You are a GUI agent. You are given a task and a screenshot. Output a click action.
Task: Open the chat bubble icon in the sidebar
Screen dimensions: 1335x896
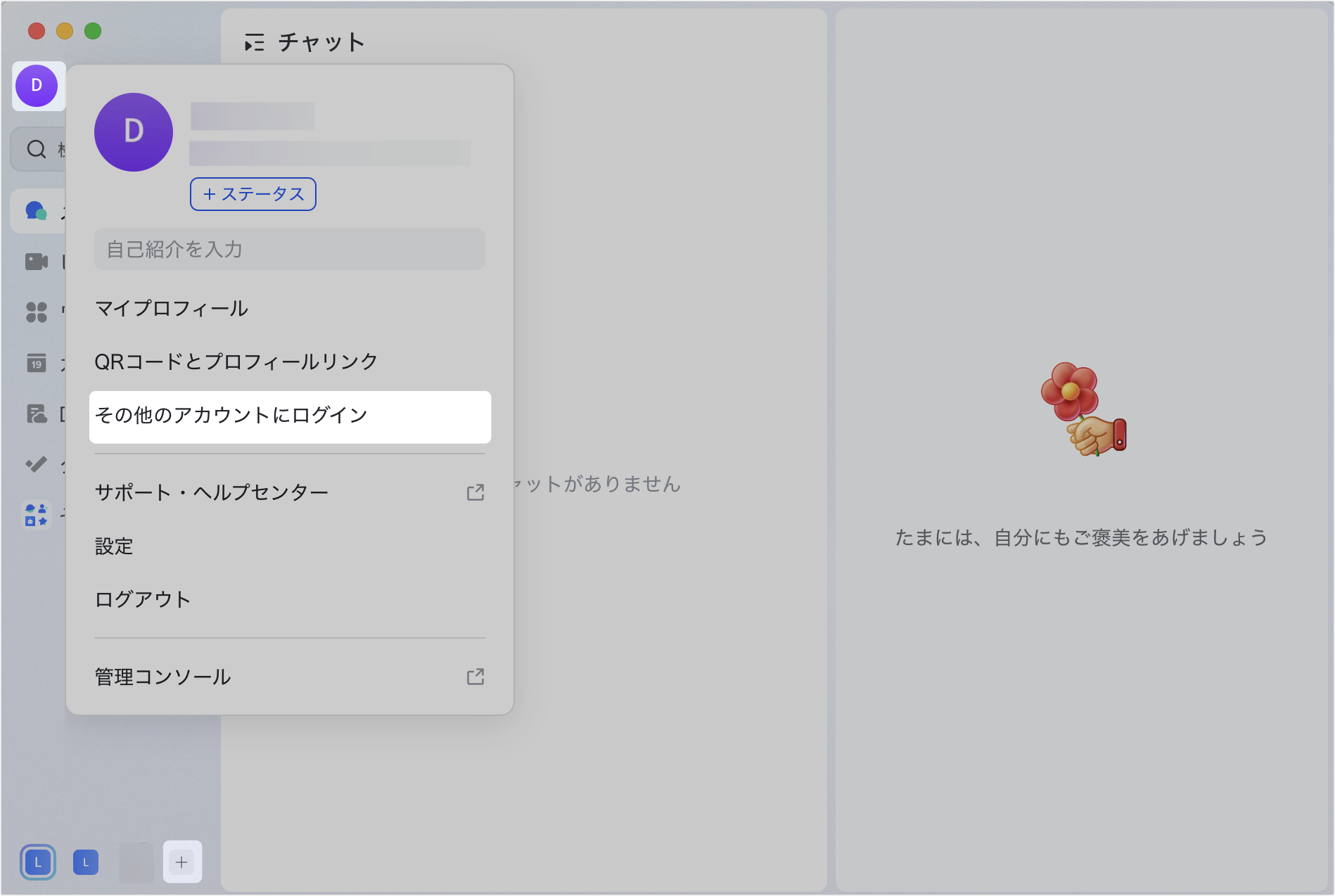36,210
